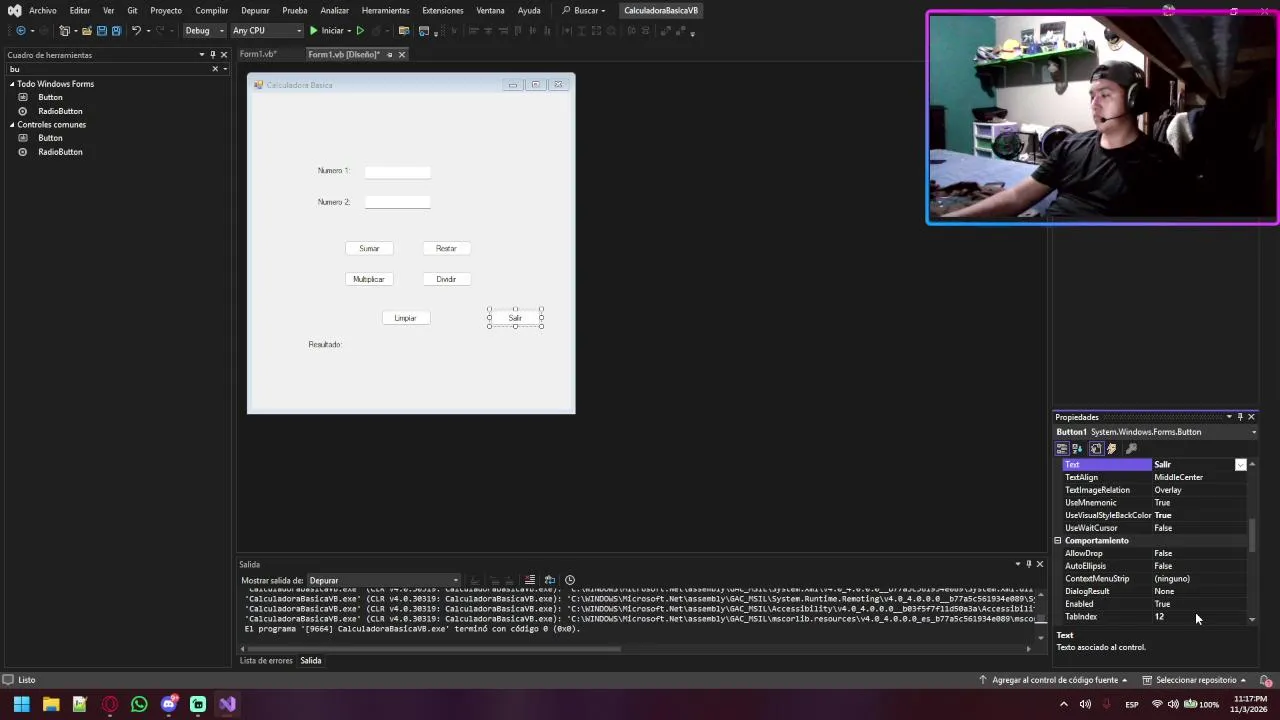1280x720 pixels.
Task: Click the Undo arrow icon
Action: (x=136, y=31)
